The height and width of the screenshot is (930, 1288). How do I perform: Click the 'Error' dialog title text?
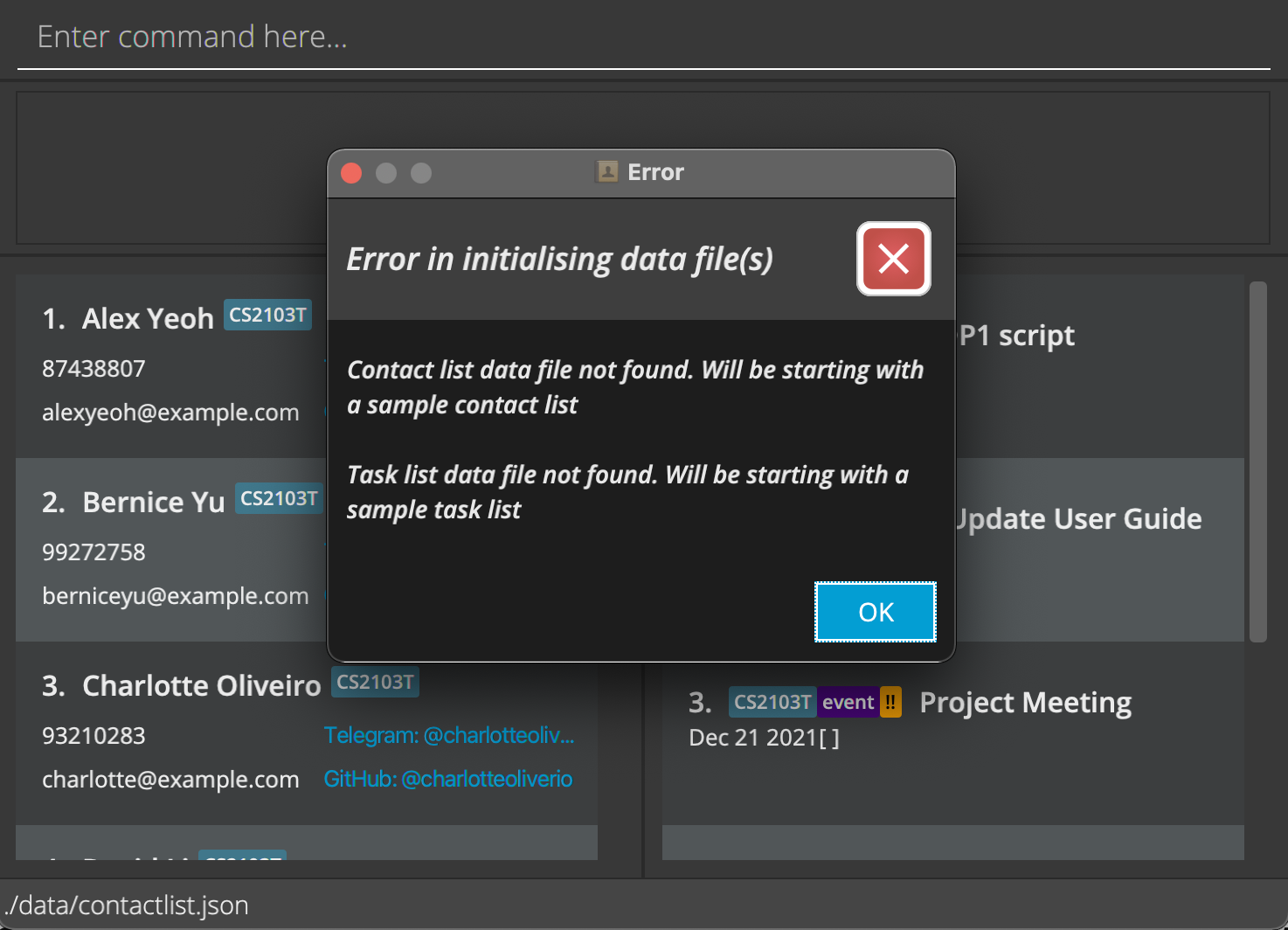point(655,172)
